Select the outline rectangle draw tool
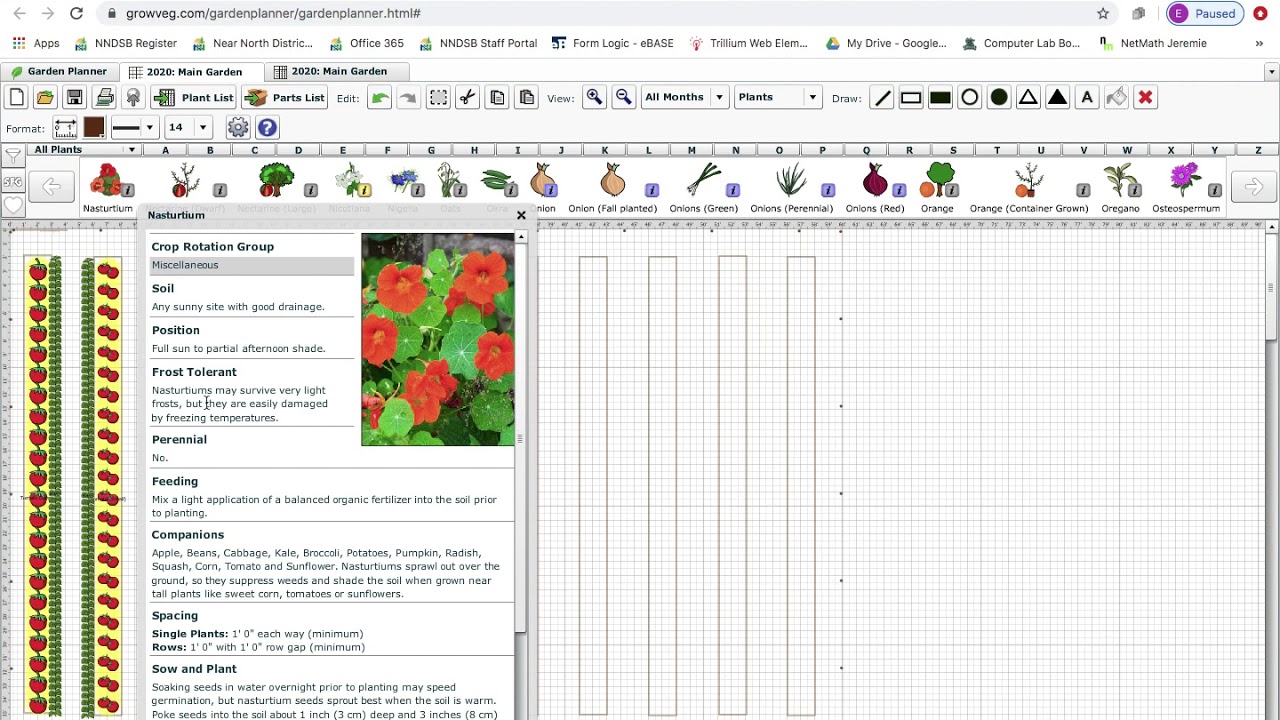1280x720 pixels. pyautogui.click(x=910, y=97)
